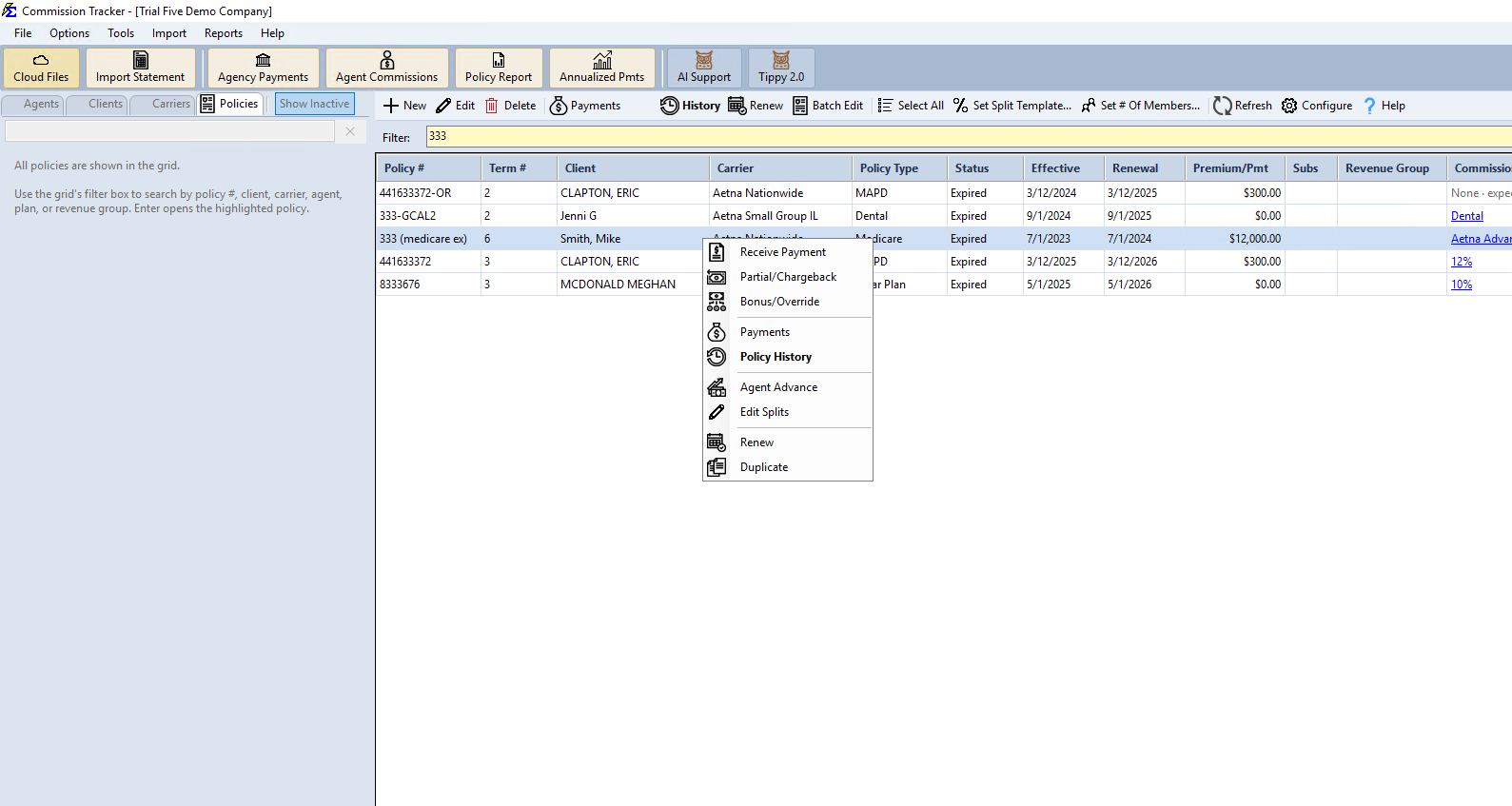
Task: Open Set Split Template dialog
Action: tap(1012, 106)
